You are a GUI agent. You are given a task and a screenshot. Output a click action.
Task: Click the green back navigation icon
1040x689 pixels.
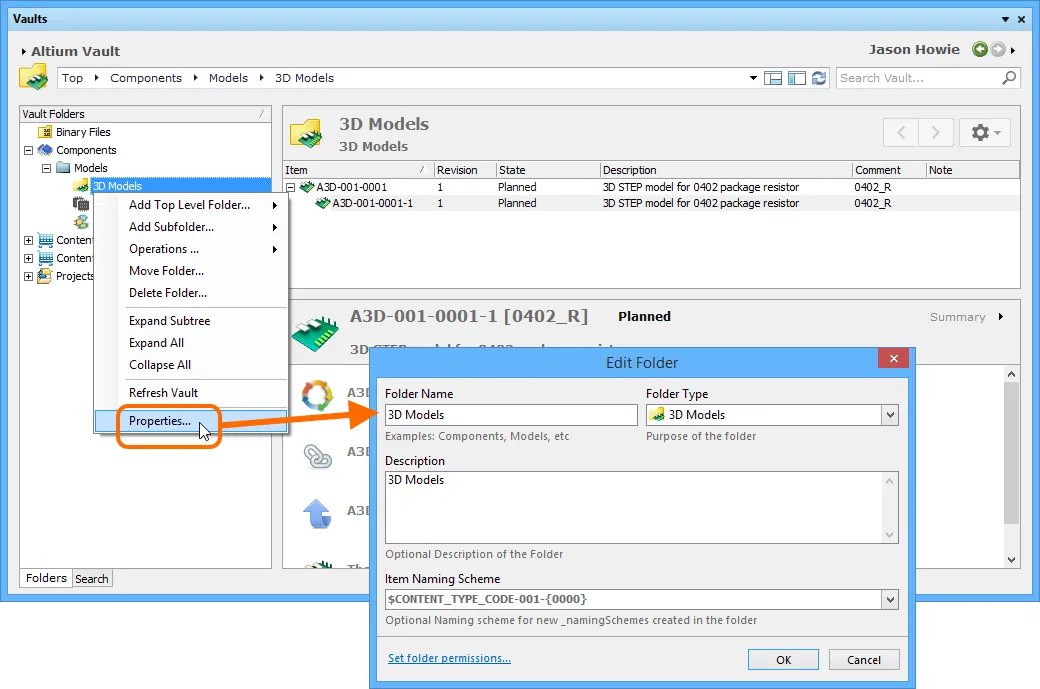click(x=980, y=49)
